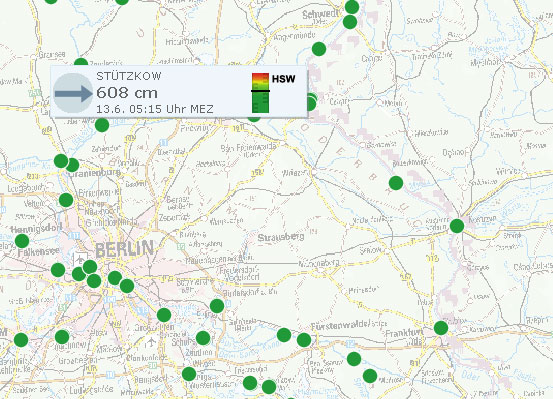Click the HSW legend text

click(x=284, y=79)
